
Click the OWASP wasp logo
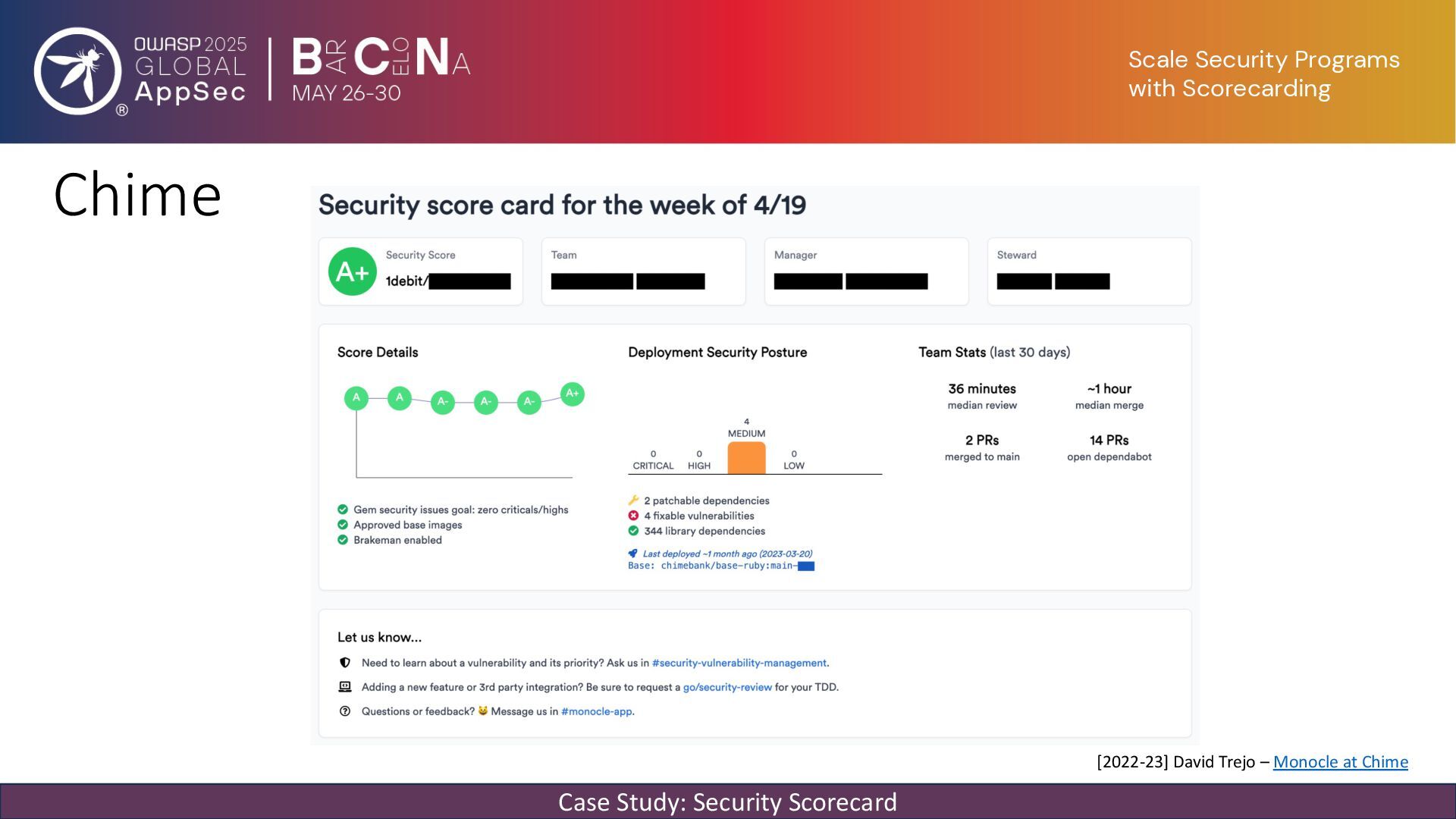77,71
